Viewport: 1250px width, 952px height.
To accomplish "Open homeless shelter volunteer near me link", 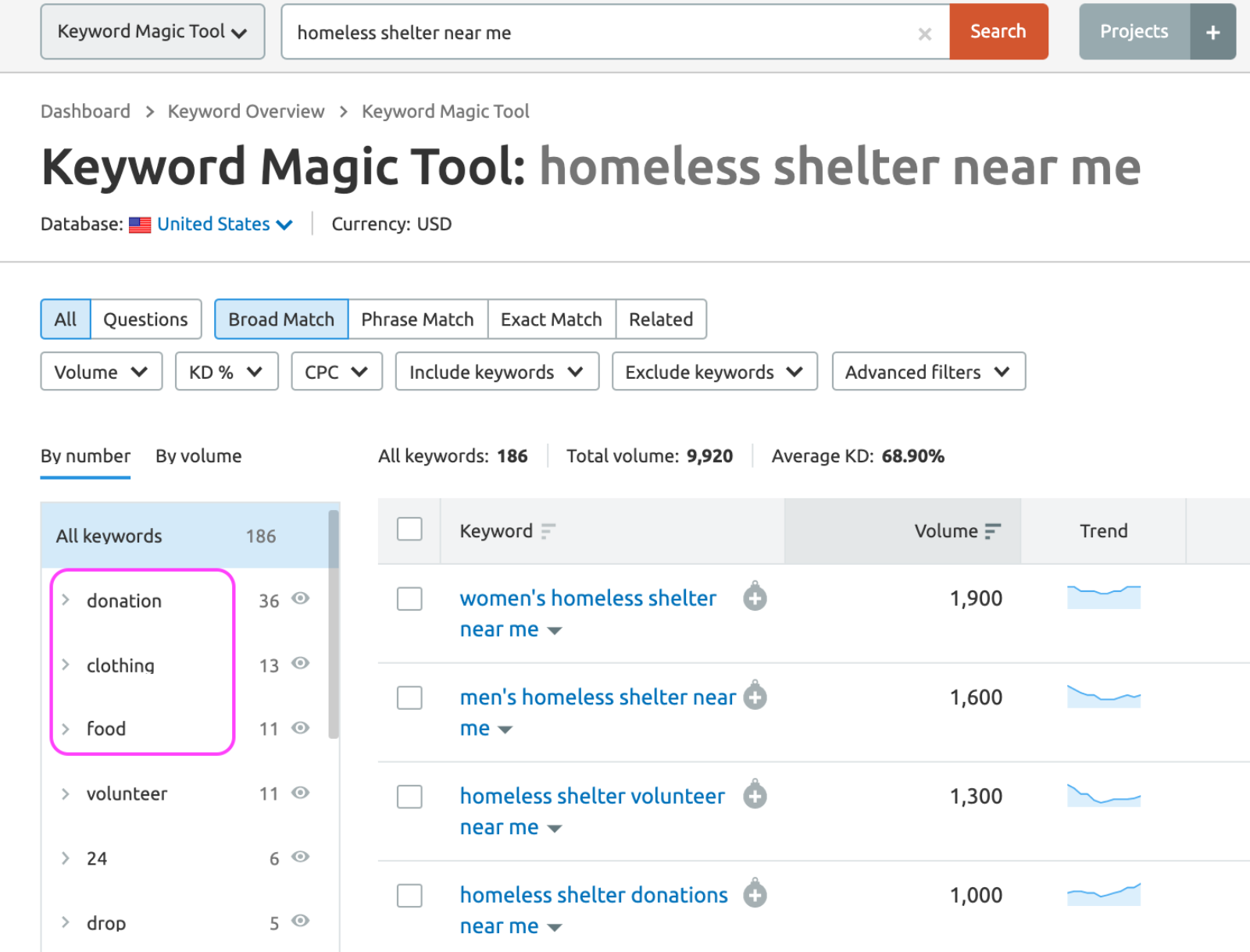I will (x=592, y=811).
